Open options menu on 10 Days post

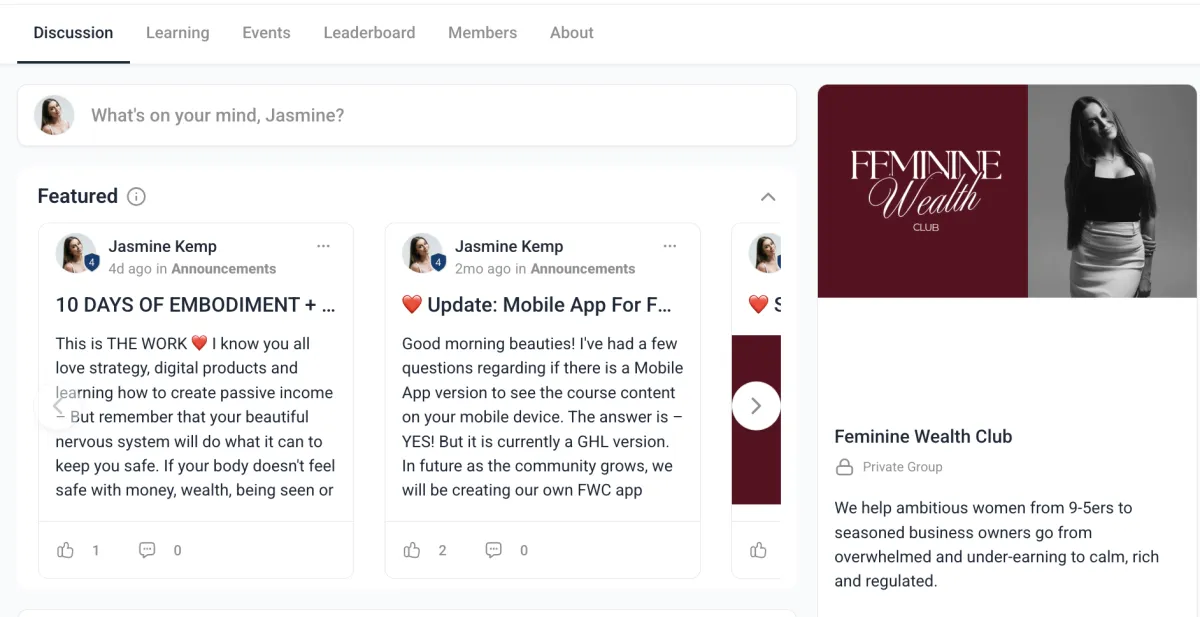[x=323, y=246]
